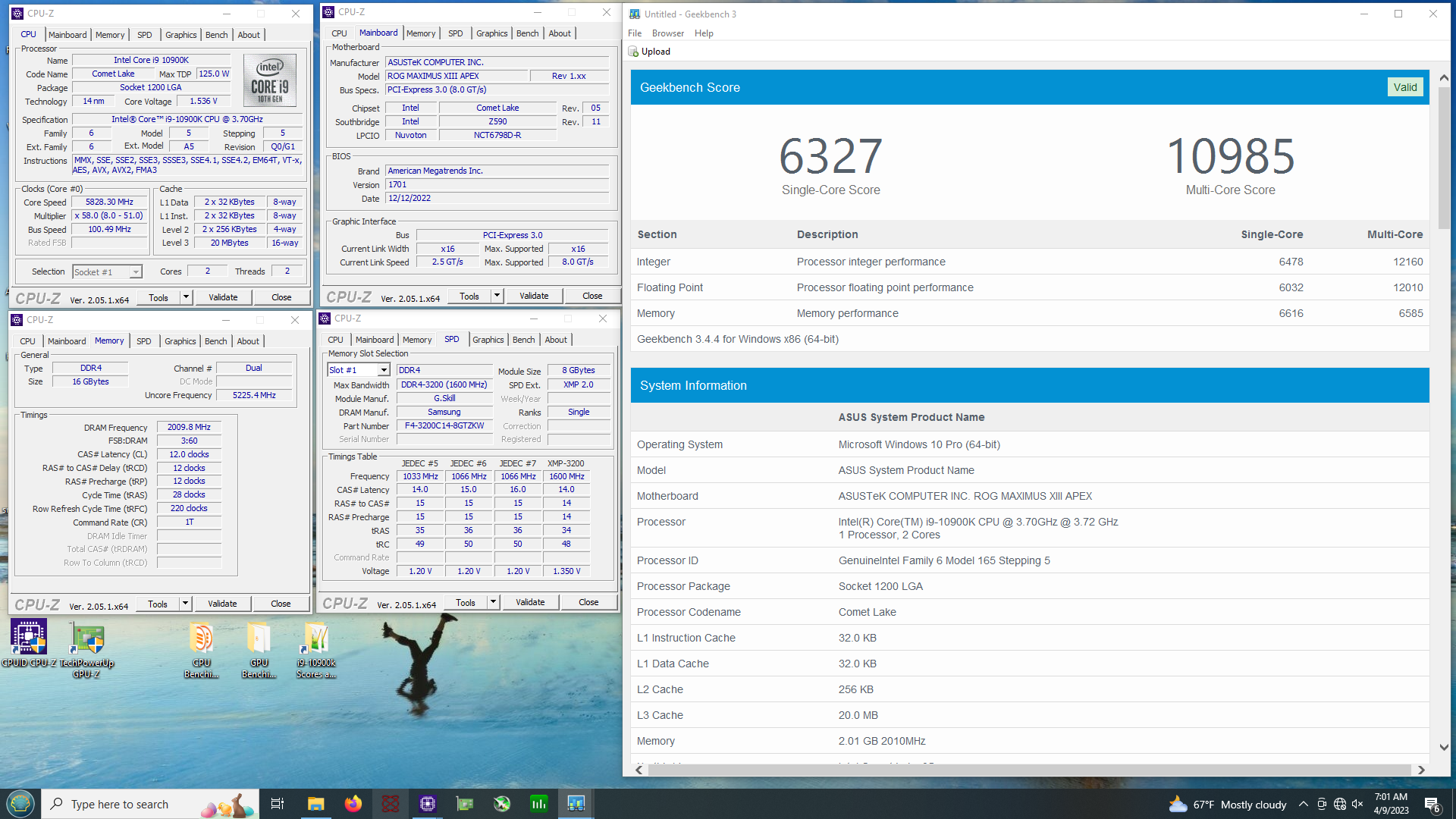This screenshot has height=819, width=1456.
Task: Open the TechPowerUp GPU-Z desktop shortcut
Action: point(86,648)
